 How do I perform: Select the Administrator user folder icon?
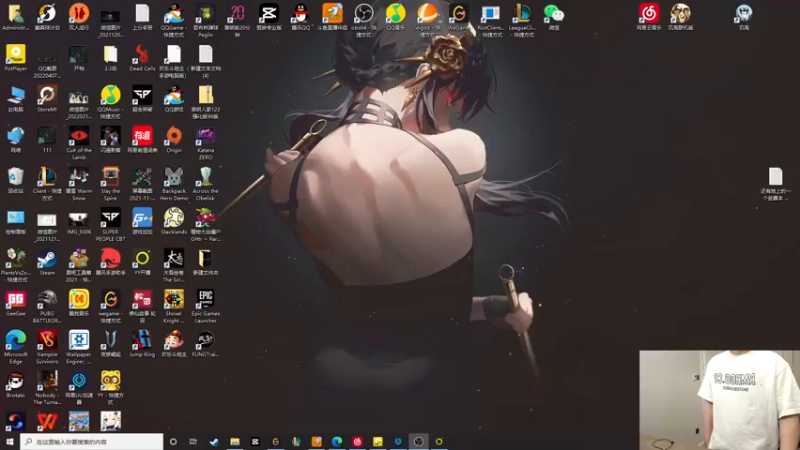click(x=16, y=14)
